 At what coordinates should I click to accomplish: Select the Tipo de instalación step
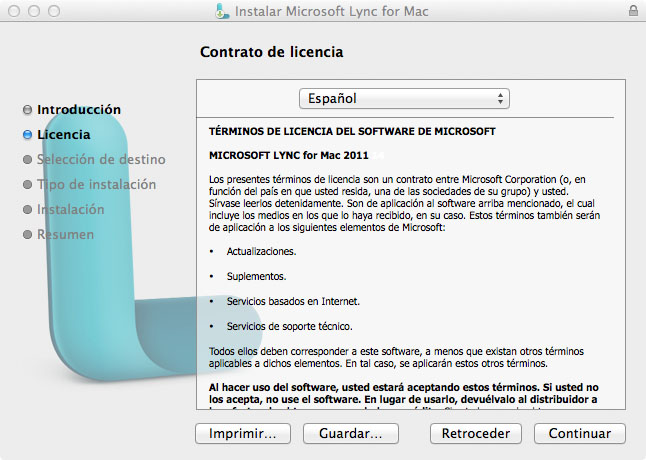[96, 184]
